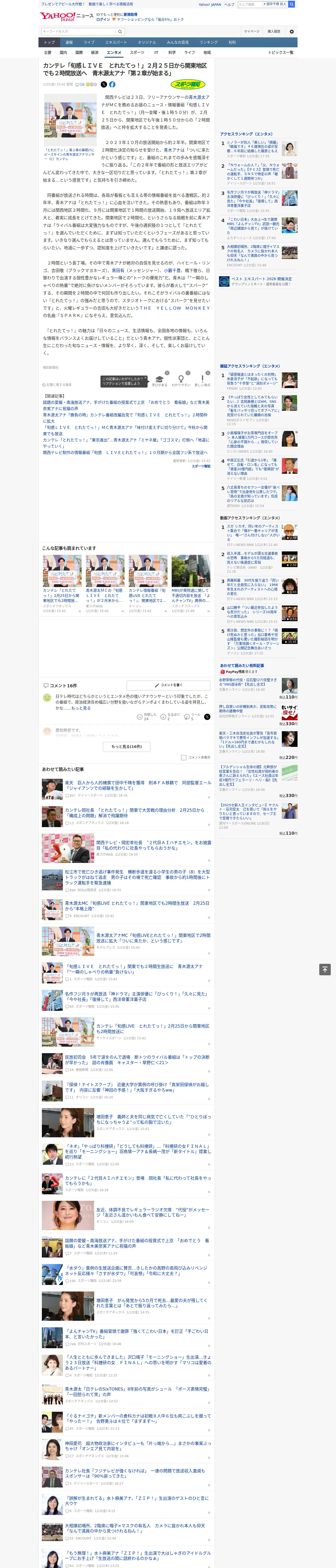Open related link 関西テレビ制作の情報番組 全国フジ系で放送
The width and height of the screenshot is (336, 1568).
(x=125, y=453)
